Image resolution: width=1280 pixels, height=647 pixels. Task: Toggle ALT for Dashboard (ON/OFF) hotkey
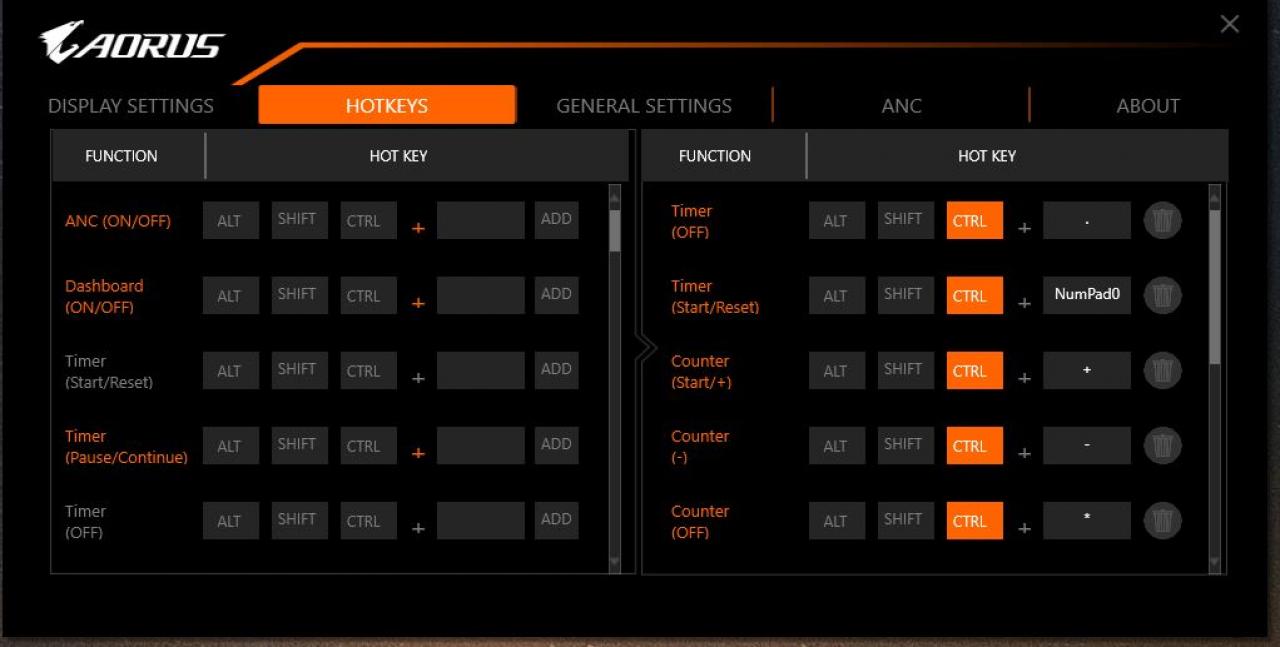point(230,296)
